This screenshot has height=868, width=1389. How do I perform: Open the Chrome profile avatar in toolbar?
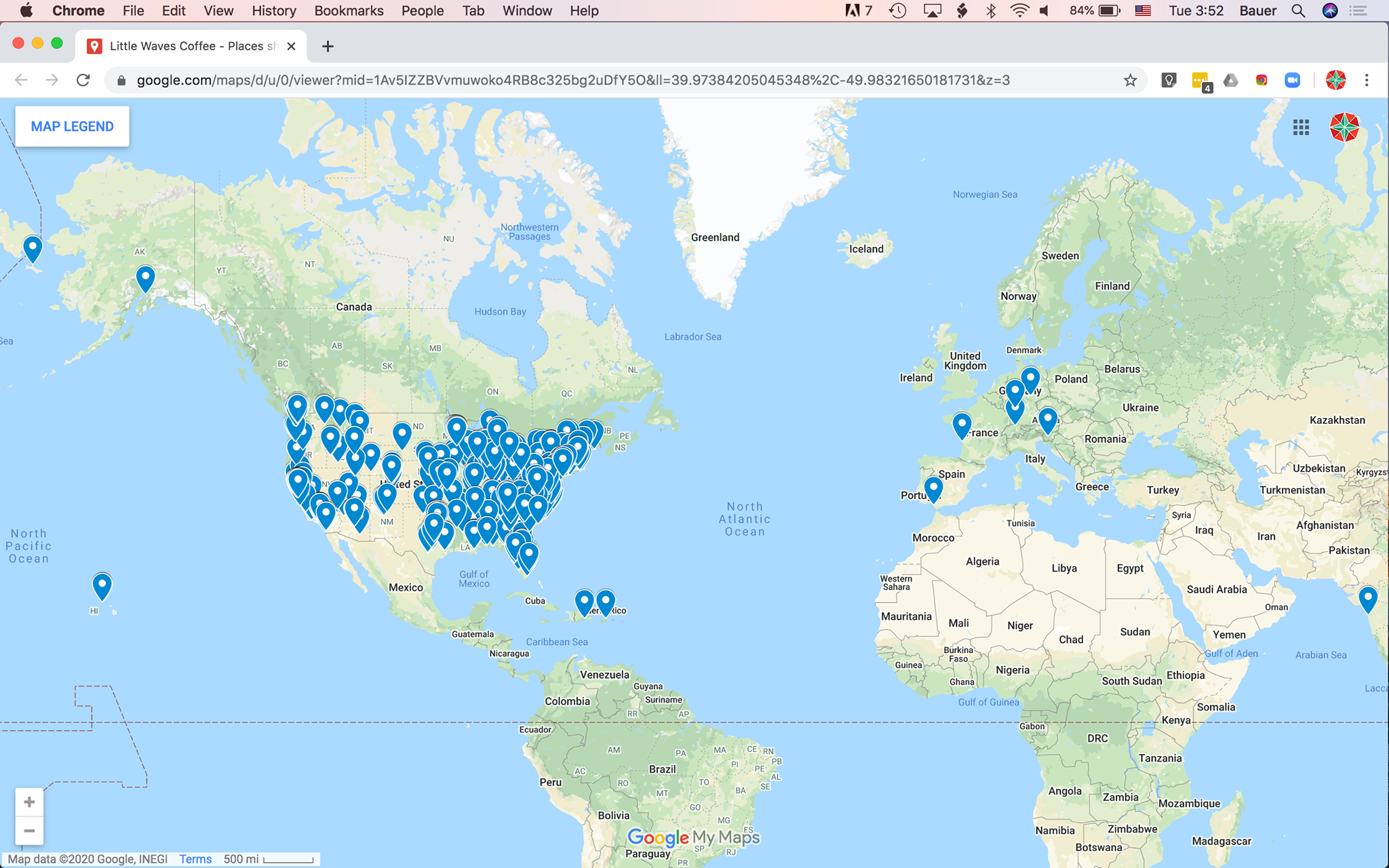tap(1335, 80)
